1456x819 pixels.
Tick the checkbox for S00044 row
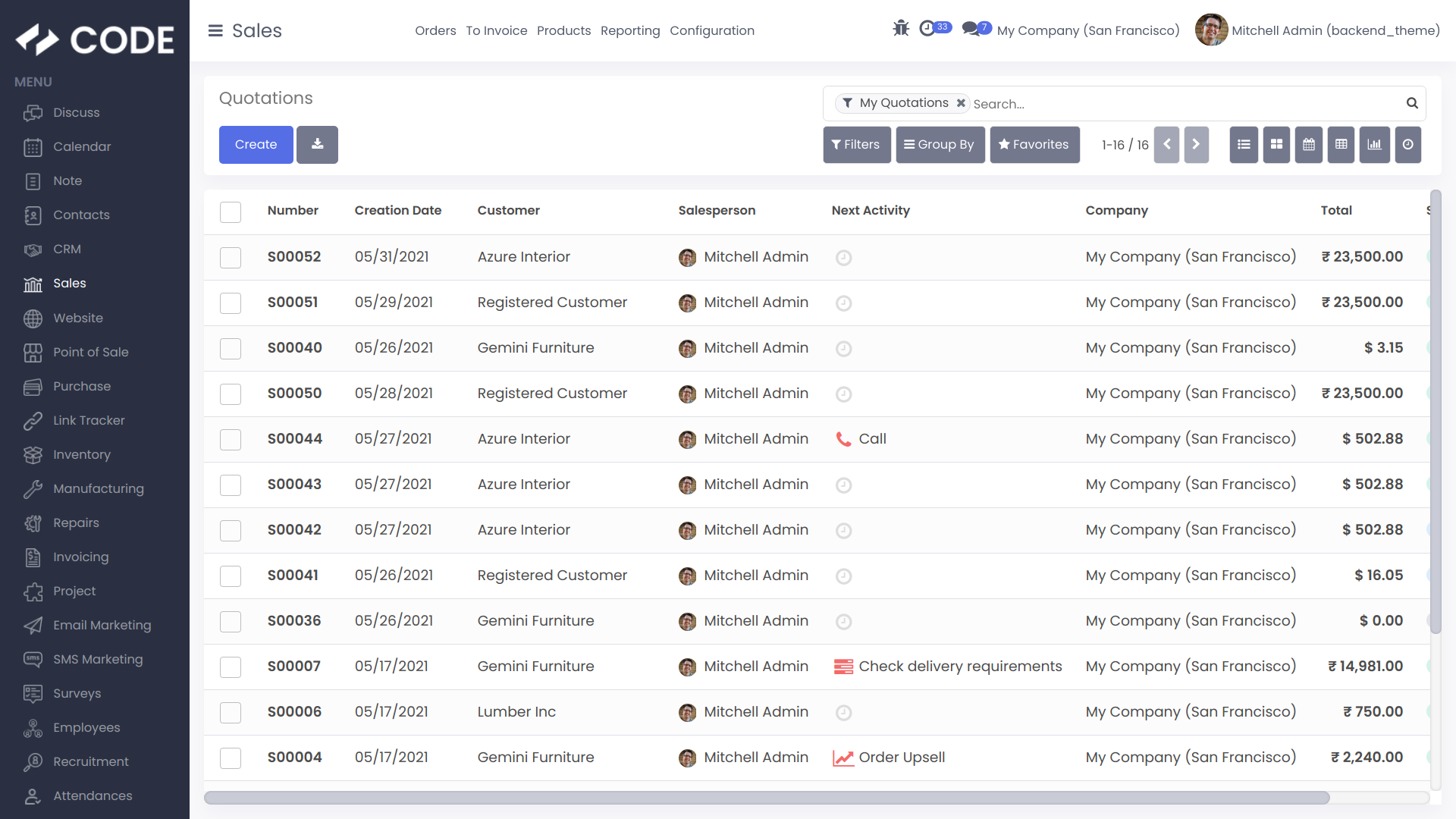point(231,439)
